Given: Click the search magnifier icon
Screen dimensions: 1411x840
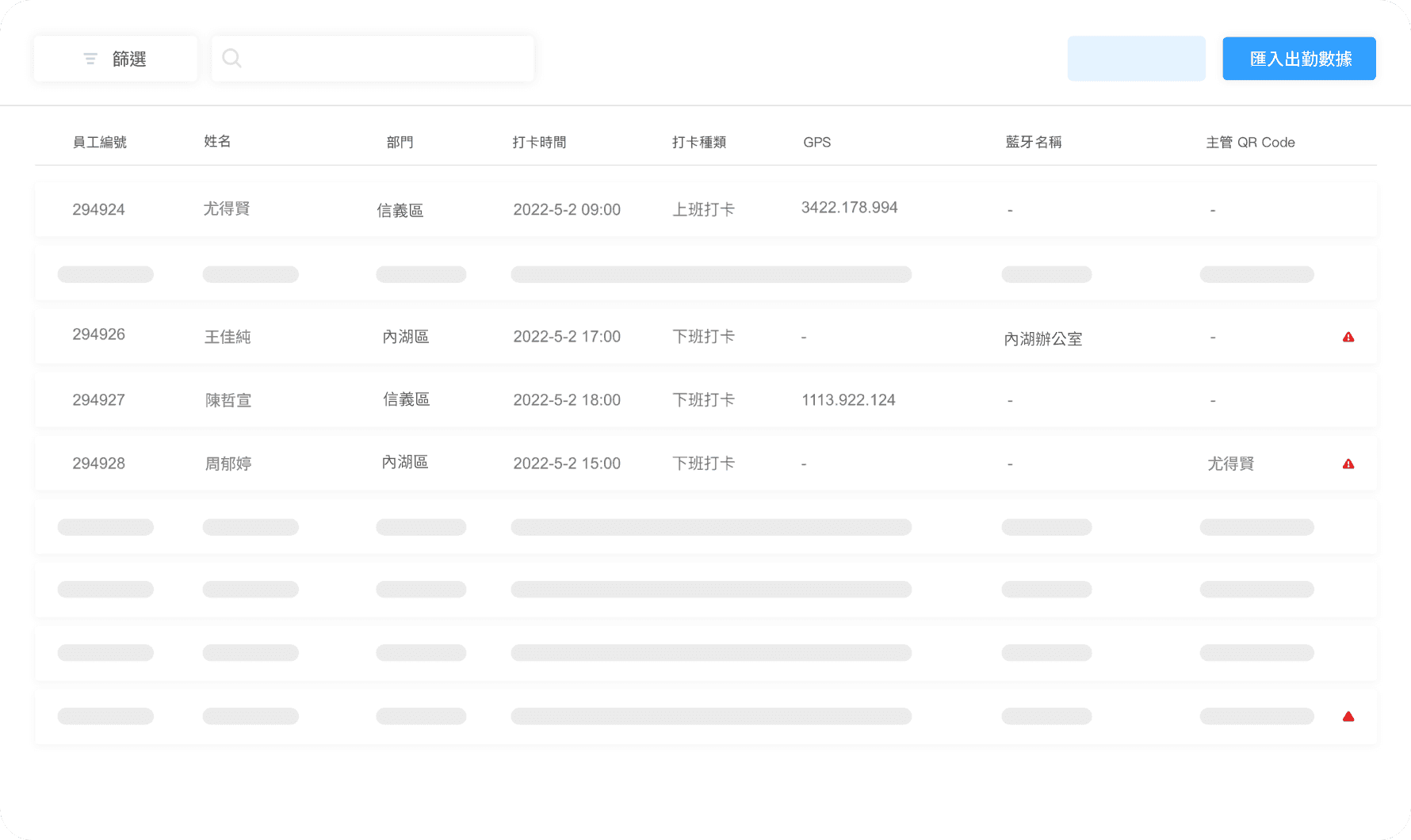Looking at the screenshot, I should click(x=231, y=58).
